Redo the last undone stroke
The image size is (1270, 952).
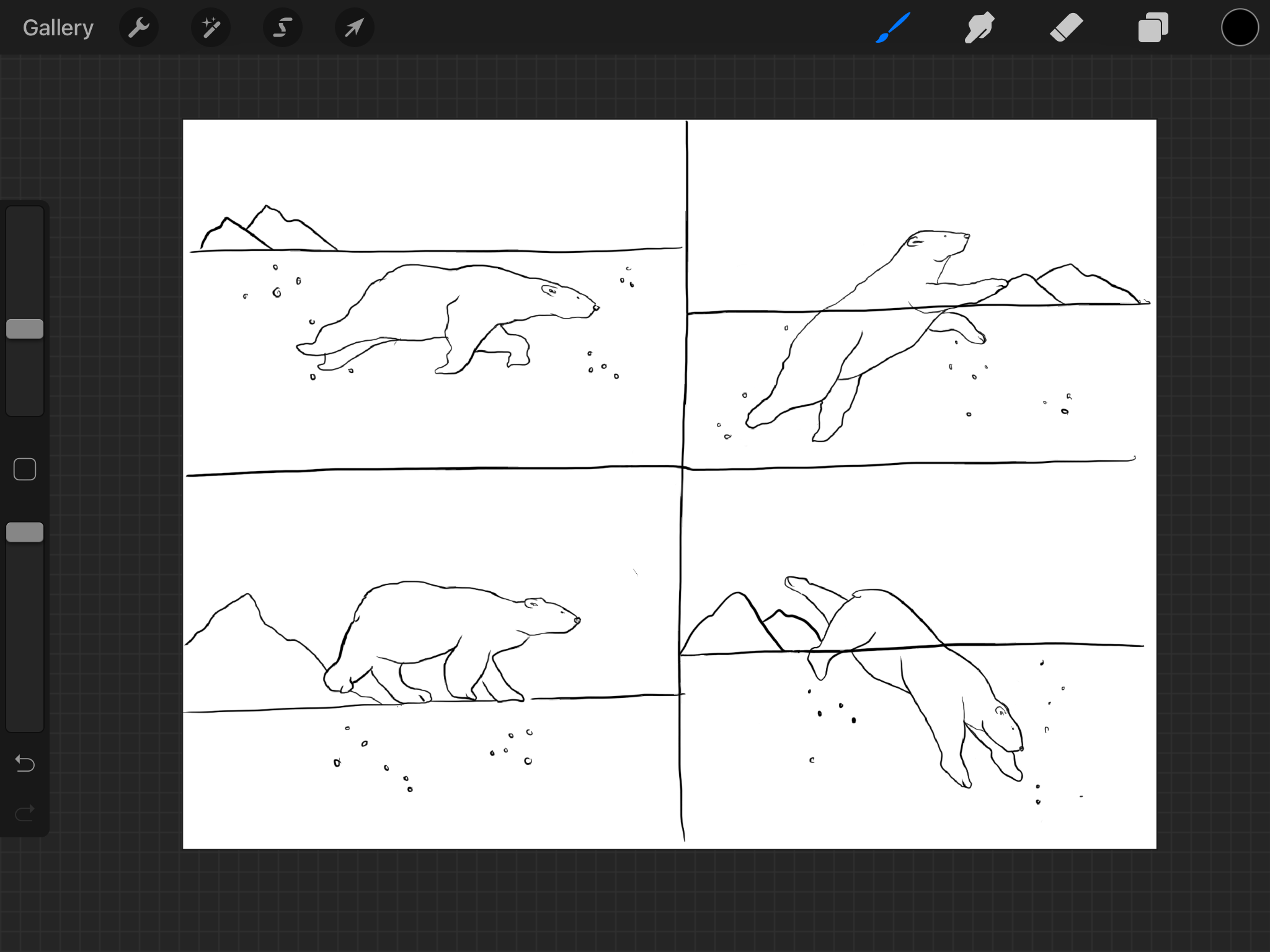point(25,813)
